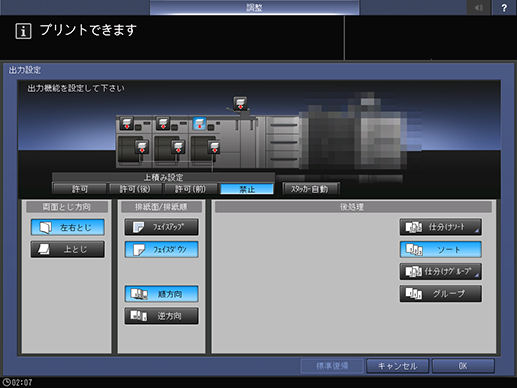Select the highlighted blue output tray icon
The height and width of the screenshot is (388, 517).
coord(199,124)
